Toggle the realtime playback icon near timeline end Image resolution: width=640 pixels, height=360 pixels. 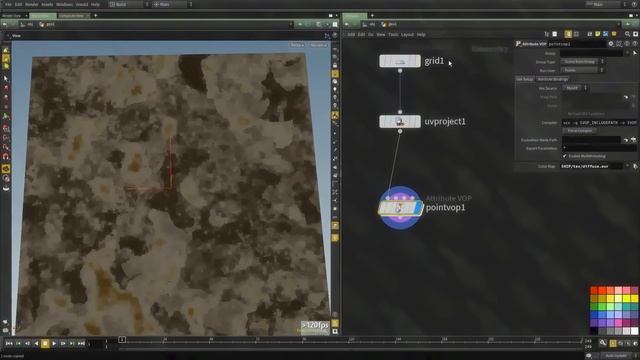(613, 344)
